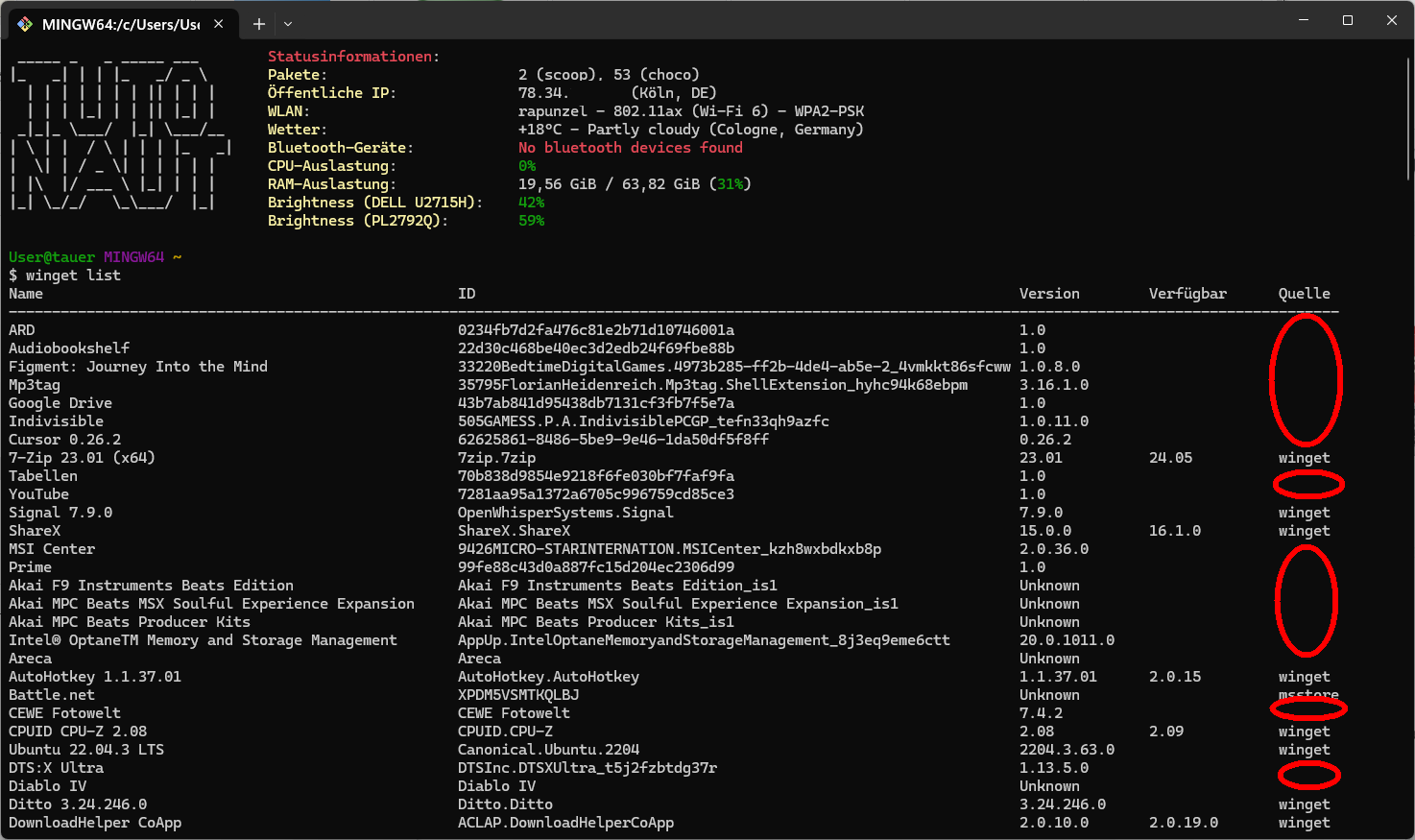This screenshot has height=840, width=1415.
Task: Open the new-tab profile dropdown
Action: [x=288, y=24]
